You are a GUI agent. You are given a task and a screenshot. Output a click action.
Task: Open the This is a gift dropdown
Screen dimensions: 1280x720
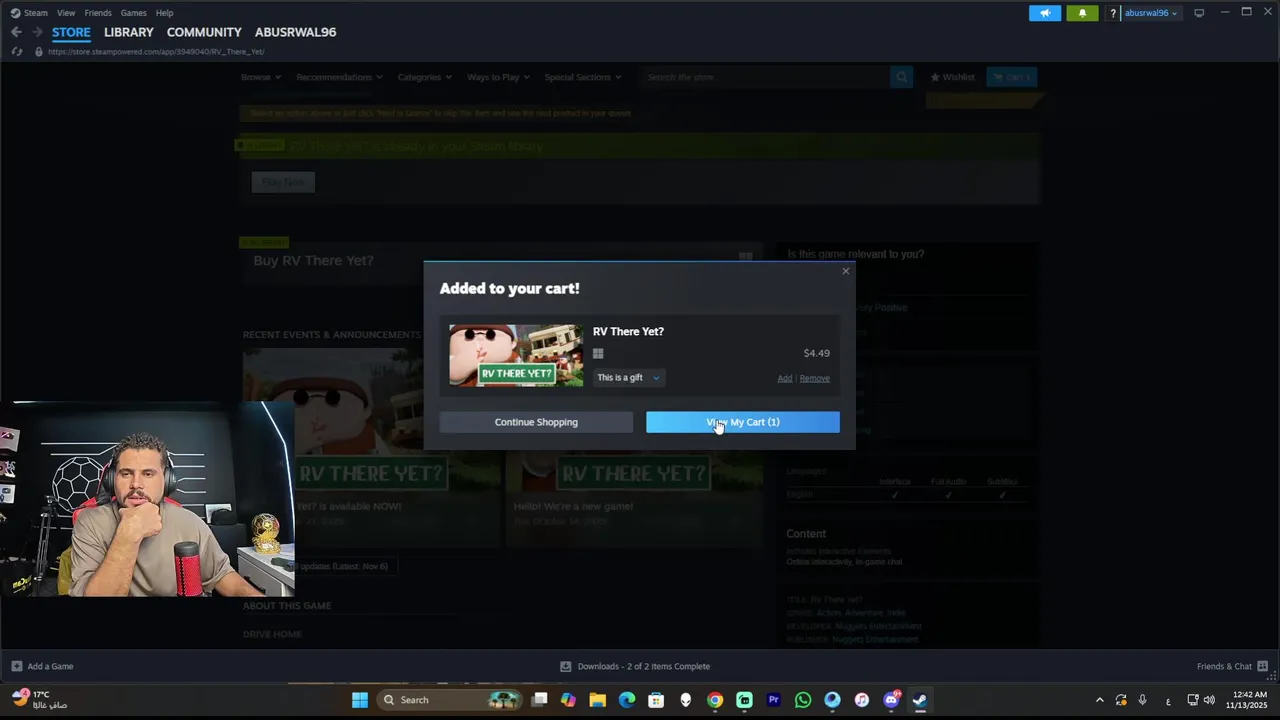coord(628,378)
